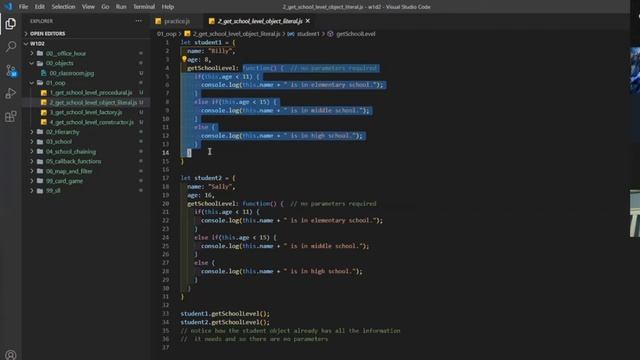Collapse the W1D2 workspace folder
Viewport: 640px width, 360px height.
(86, 43)
